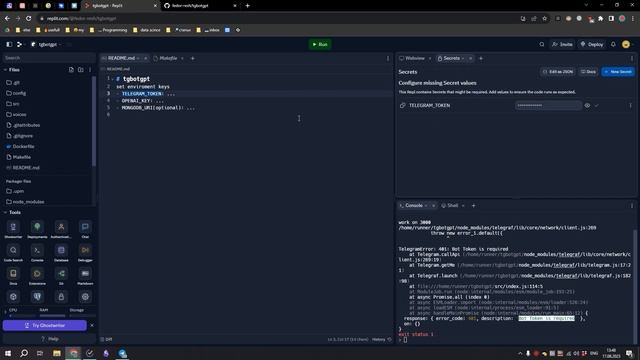Open the console pane three-dot menu

point(631,206)
